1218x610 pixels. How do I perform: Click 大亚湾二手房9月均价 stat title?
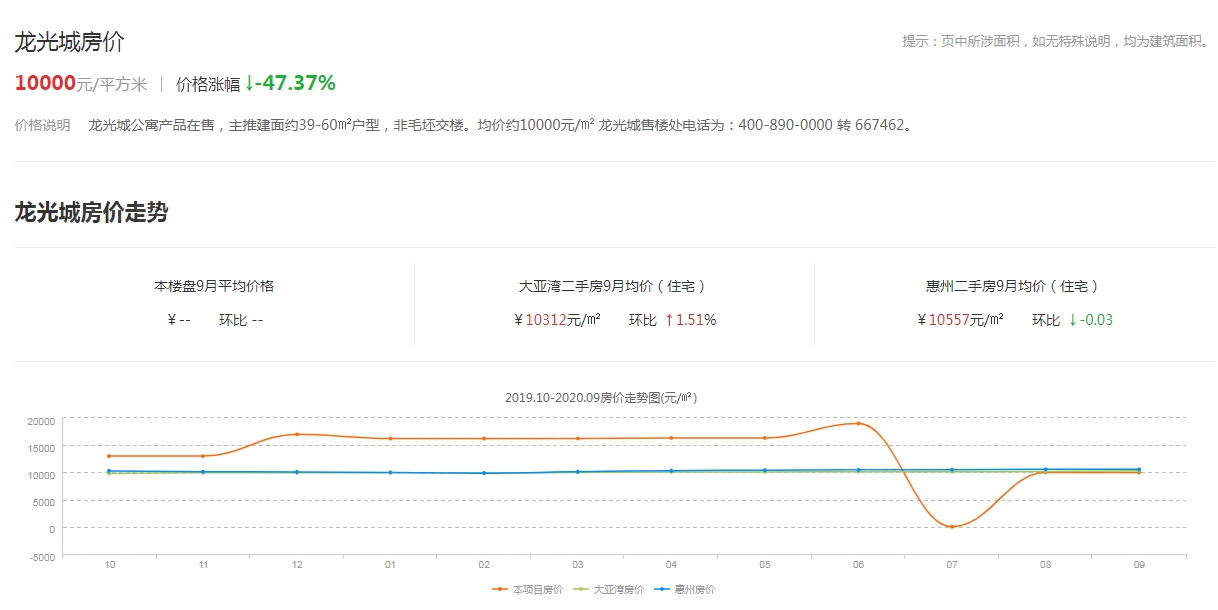click(x=614, y=286)
